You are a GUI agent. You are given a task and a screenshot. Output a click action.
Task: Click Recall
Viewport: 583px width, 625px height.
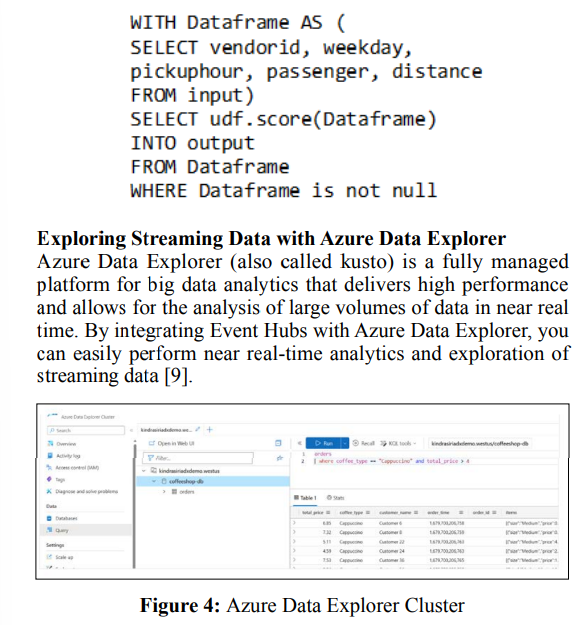tap(364, 443)
